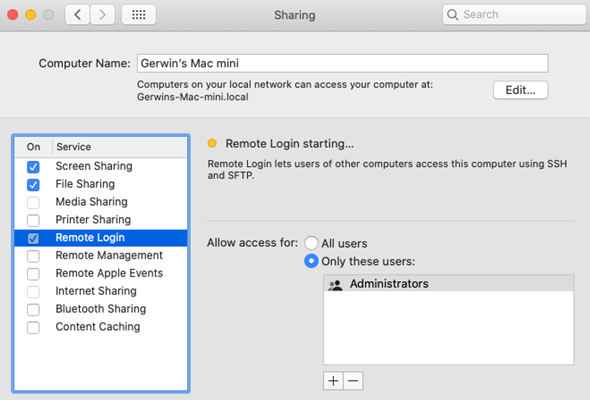The height and width of the screenshot is (400, 590).
Task: Enable the Remote Management checkbox
Action: point(33,256)
